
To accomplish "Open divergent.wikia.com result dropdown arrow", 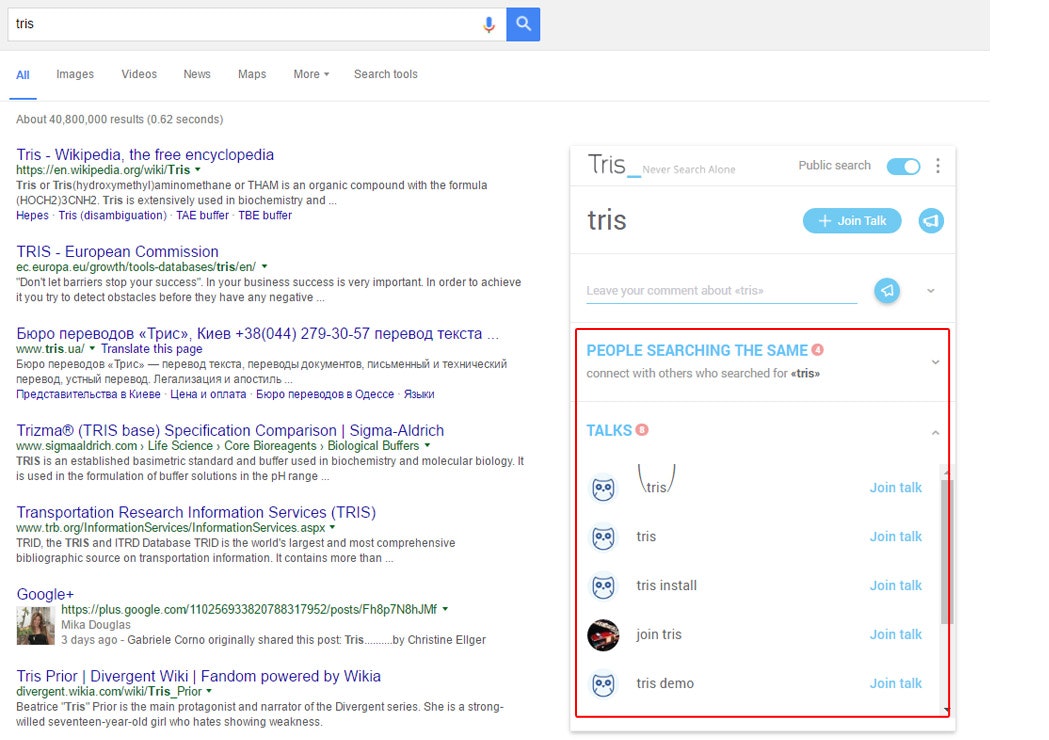I will tap(209, 691).
